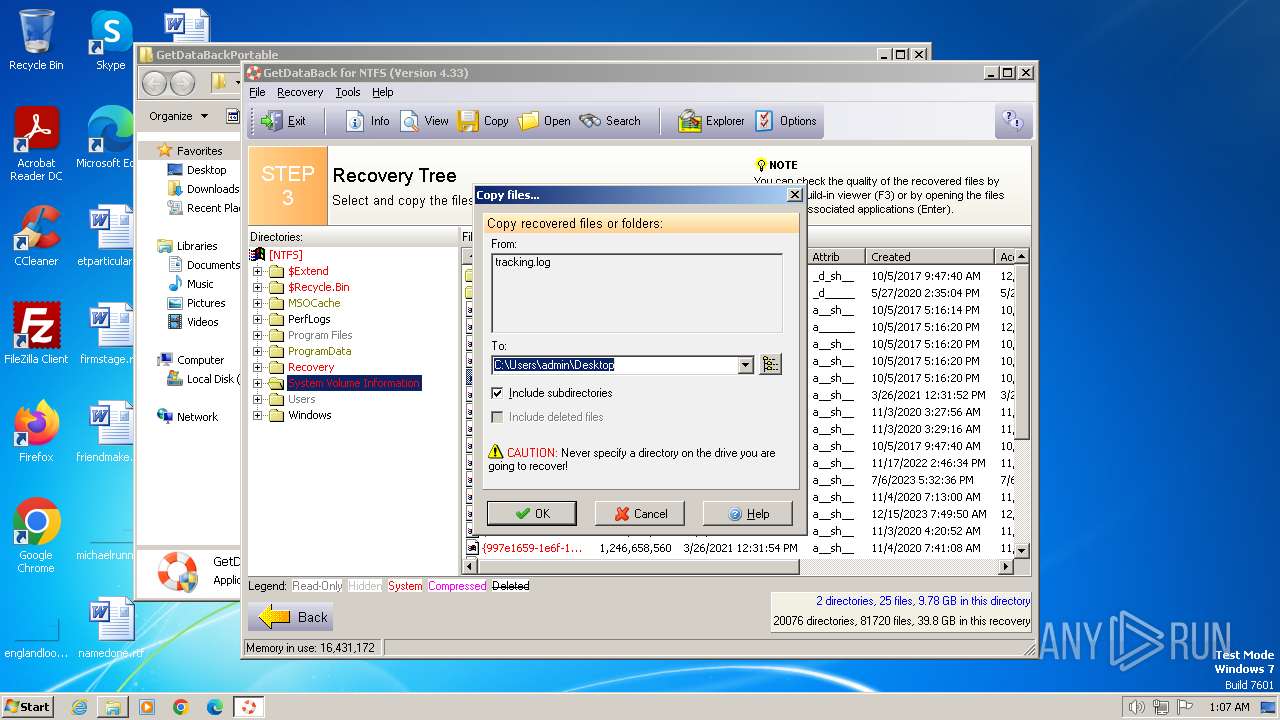This screenshot has height=720, width=1280.
Task: Expand the Users folder node
Action: [x=258, y=399]
